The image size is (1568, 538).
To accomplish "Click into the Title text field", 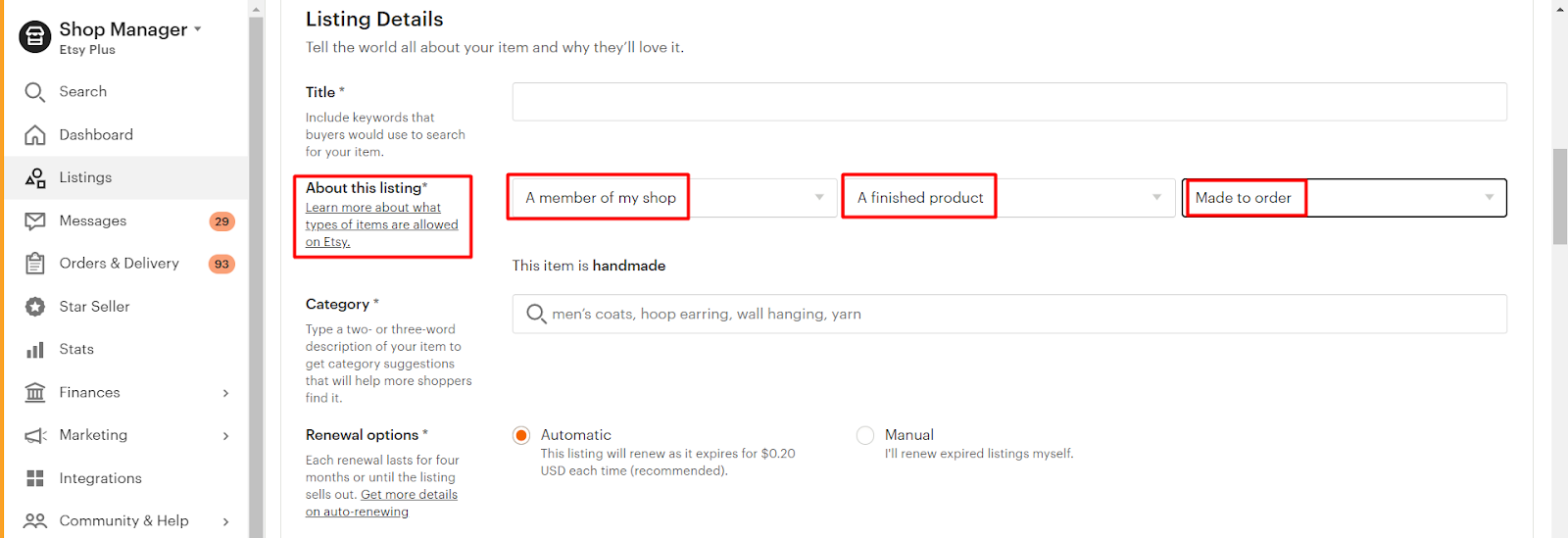I will (1009, 102).
